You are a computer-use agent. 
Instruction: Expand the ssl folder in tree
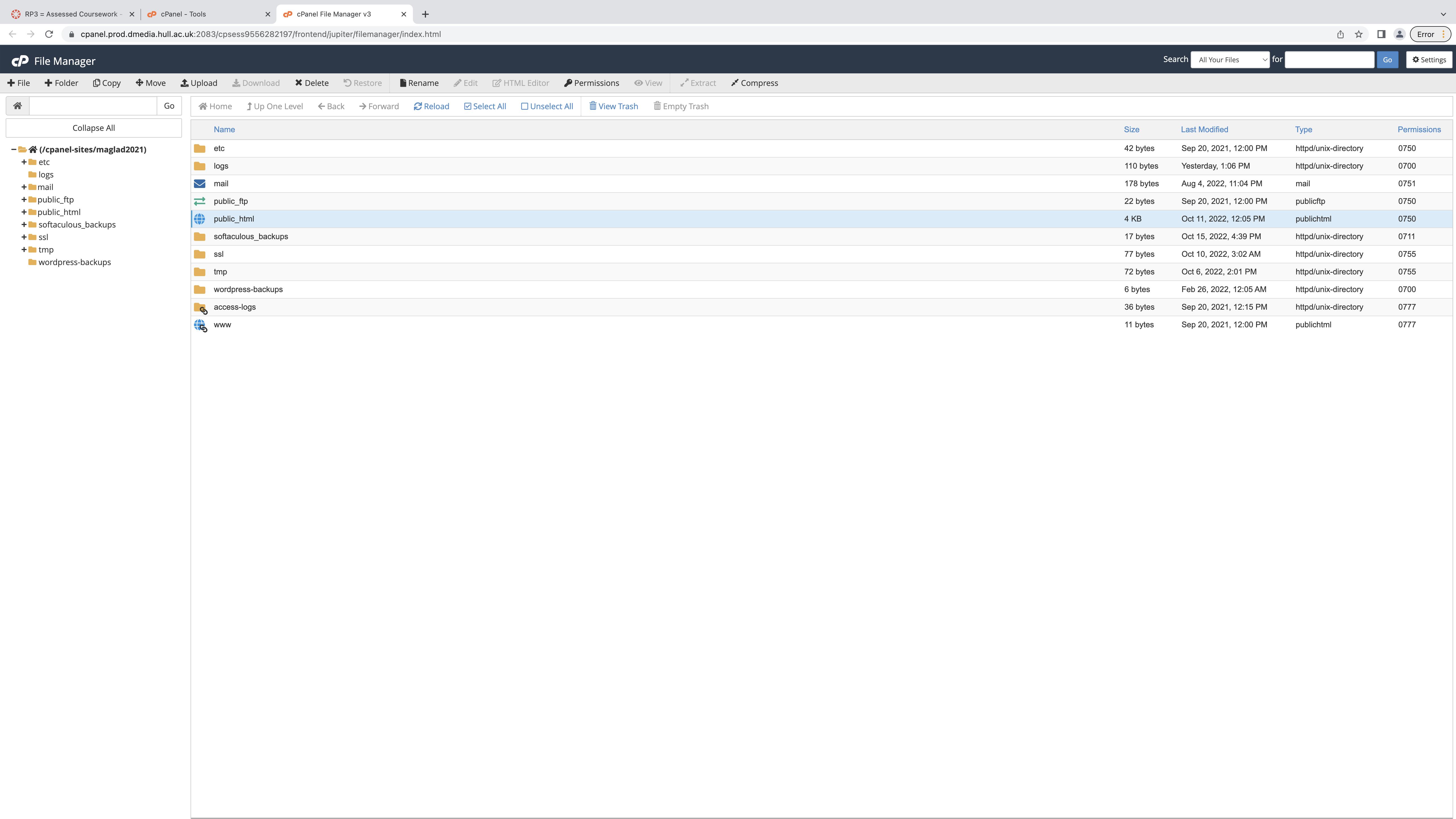(24, 237)
